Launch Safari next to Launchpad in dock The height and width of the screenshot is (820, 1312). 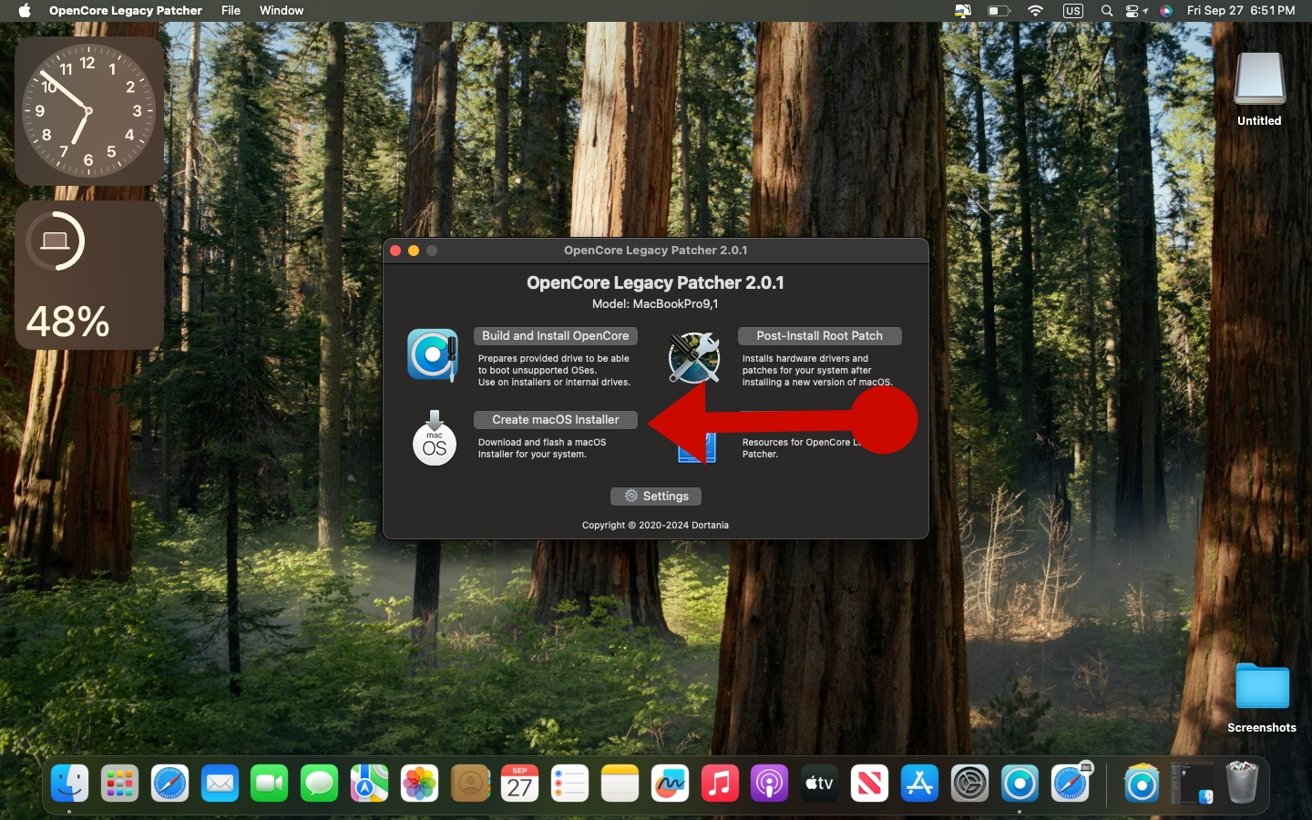pyautogui.click(x=170, y=783)
